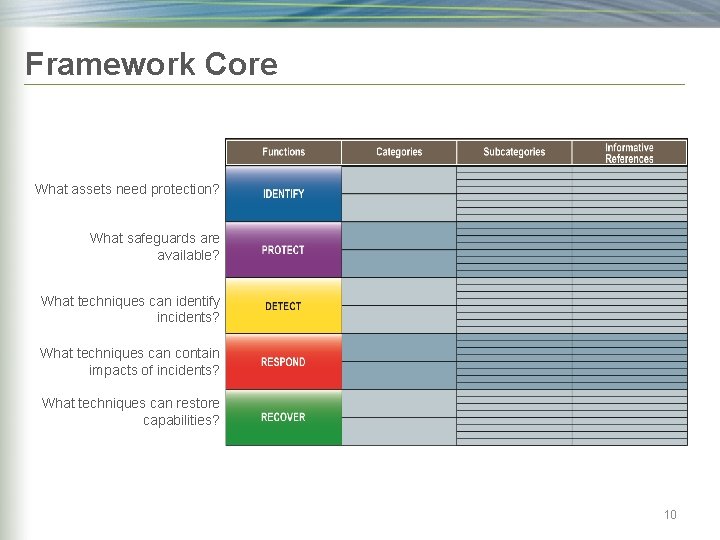
Task: Click text 'What safeguards are available?'
Action: 155,247
